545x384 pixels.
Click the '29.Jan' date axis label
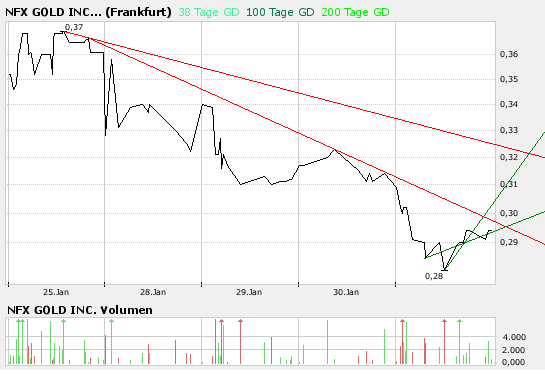(249, 292)
